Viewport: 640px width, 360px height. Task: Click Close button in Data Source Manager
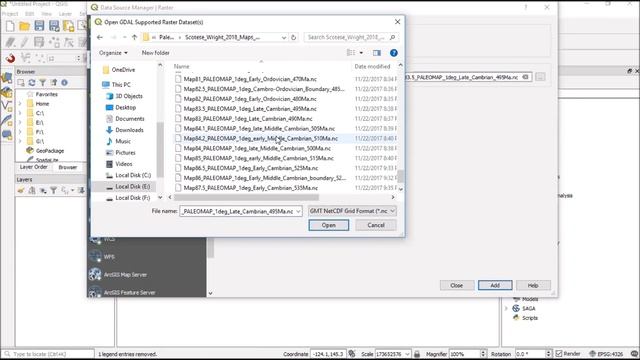(x=456, y=285)
